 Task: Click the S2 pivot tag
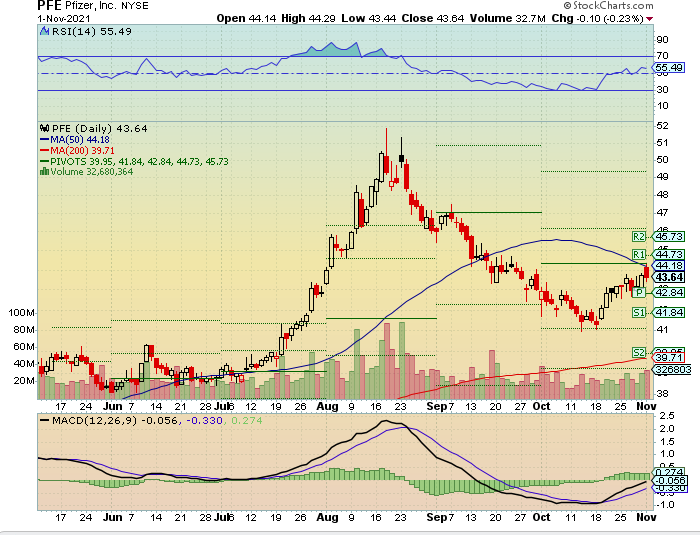coord(639,353)
